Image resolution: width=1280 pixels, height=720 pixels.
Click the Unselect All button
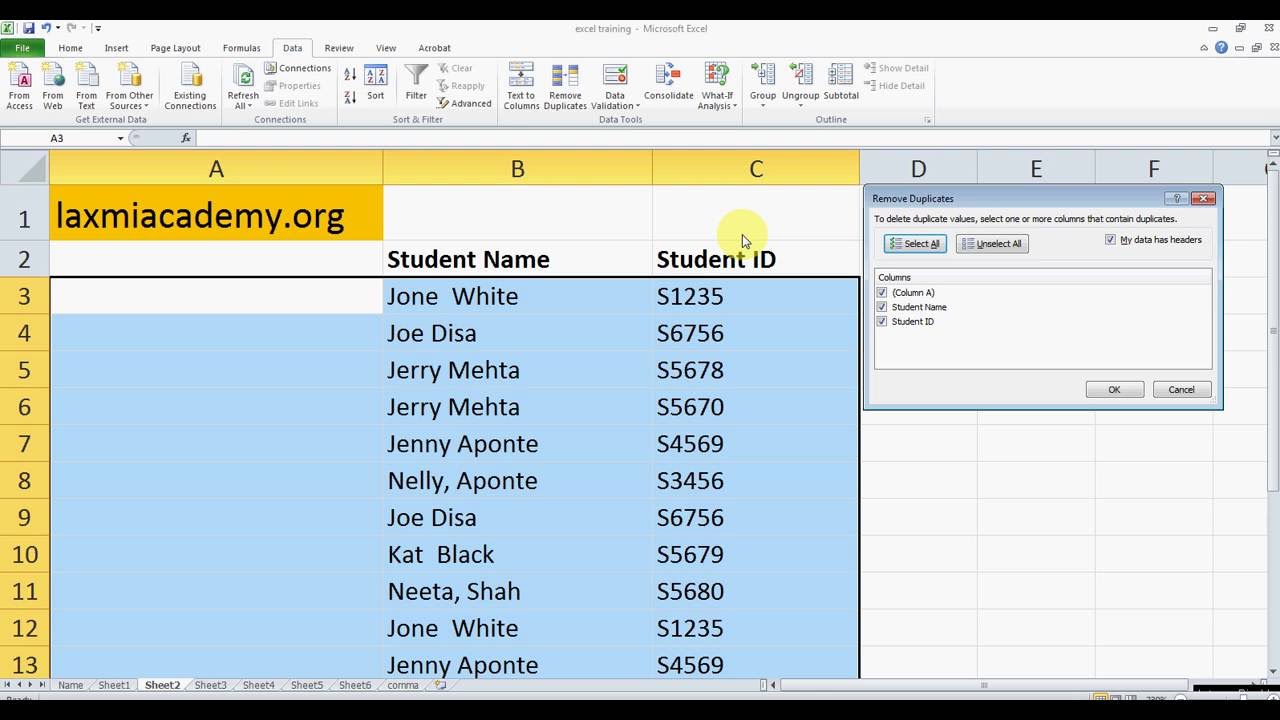pyautogui.click(x=992, y=244)
